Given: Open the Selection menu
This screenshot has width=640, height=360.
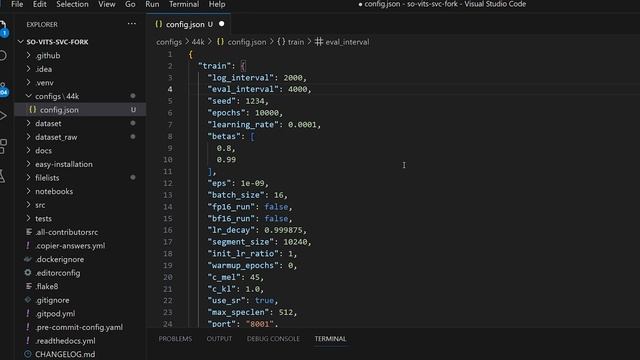Looking at the screenshot, I should tap(72, 4).
